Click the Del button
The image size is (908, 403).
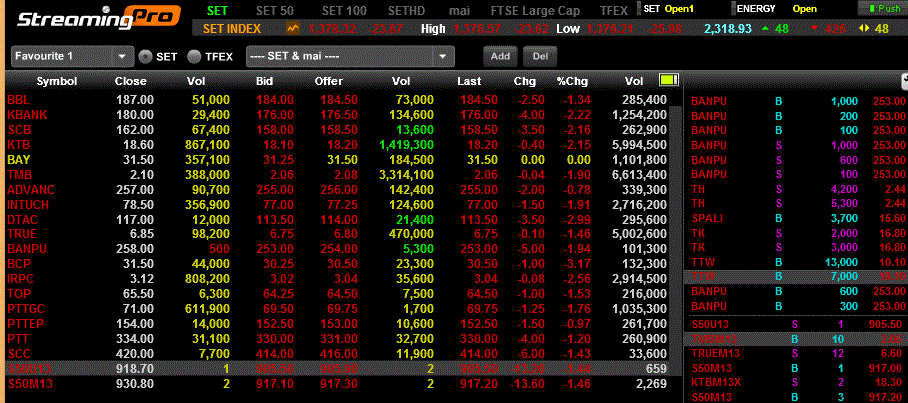click(540, 56)
